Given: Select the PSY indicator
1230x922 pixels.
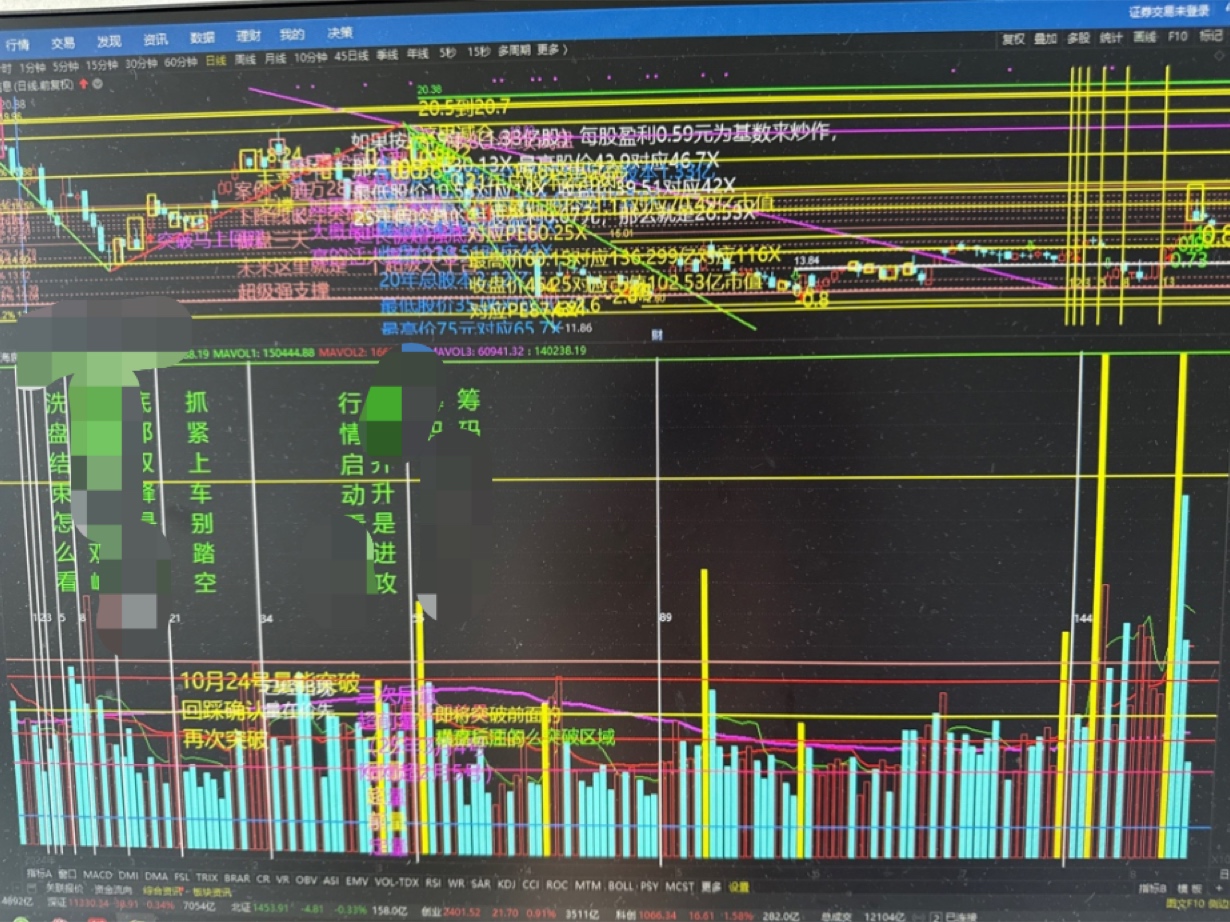Looking at the screenshot, I should point(648,884).
